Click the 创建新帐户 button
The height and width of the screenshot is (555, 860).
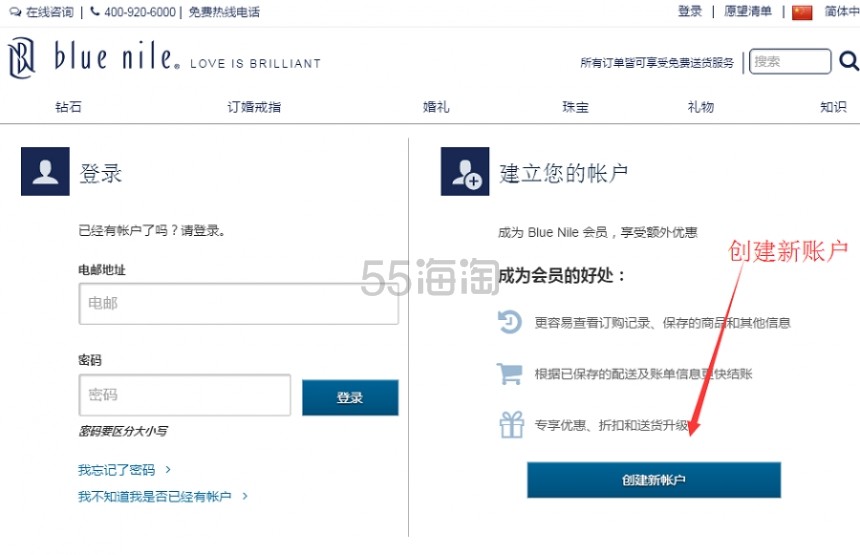653,480
